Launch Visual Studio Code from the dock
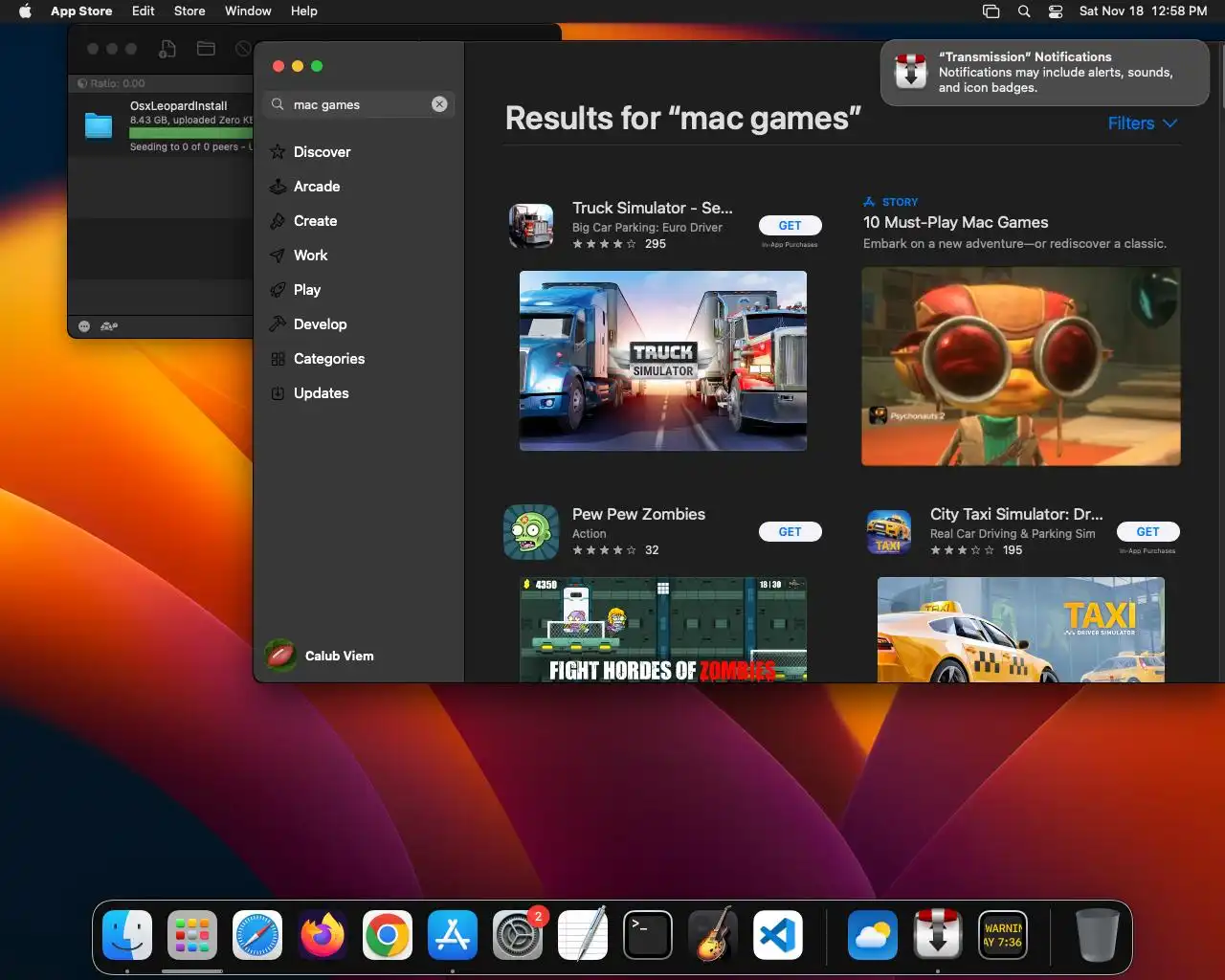This screenshot has height=980, width=1225. click(778, 935)
